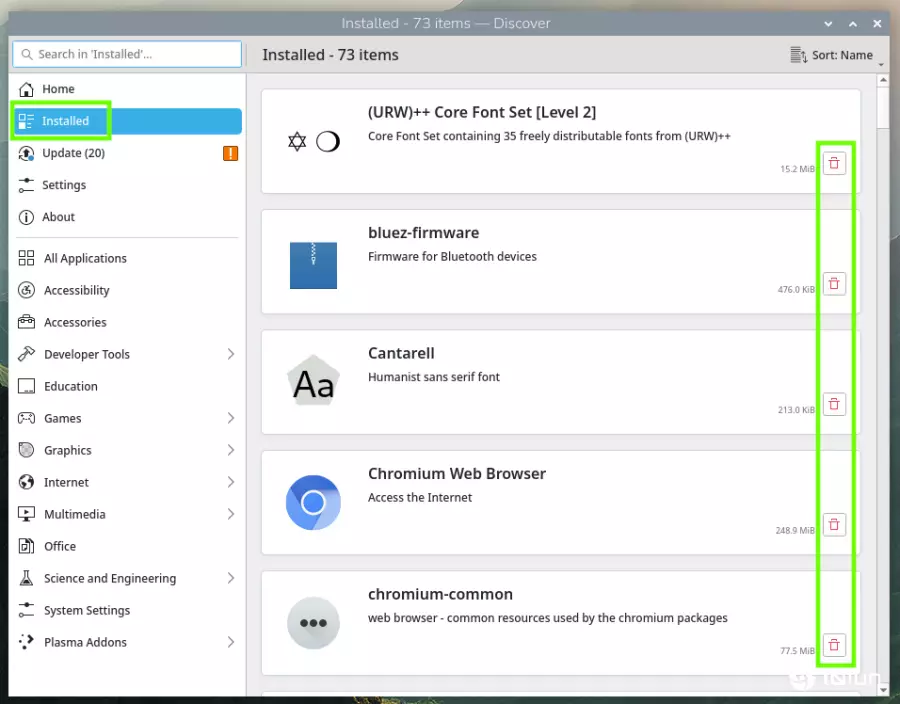Expand the Plasma Addons category

[230, 642]
